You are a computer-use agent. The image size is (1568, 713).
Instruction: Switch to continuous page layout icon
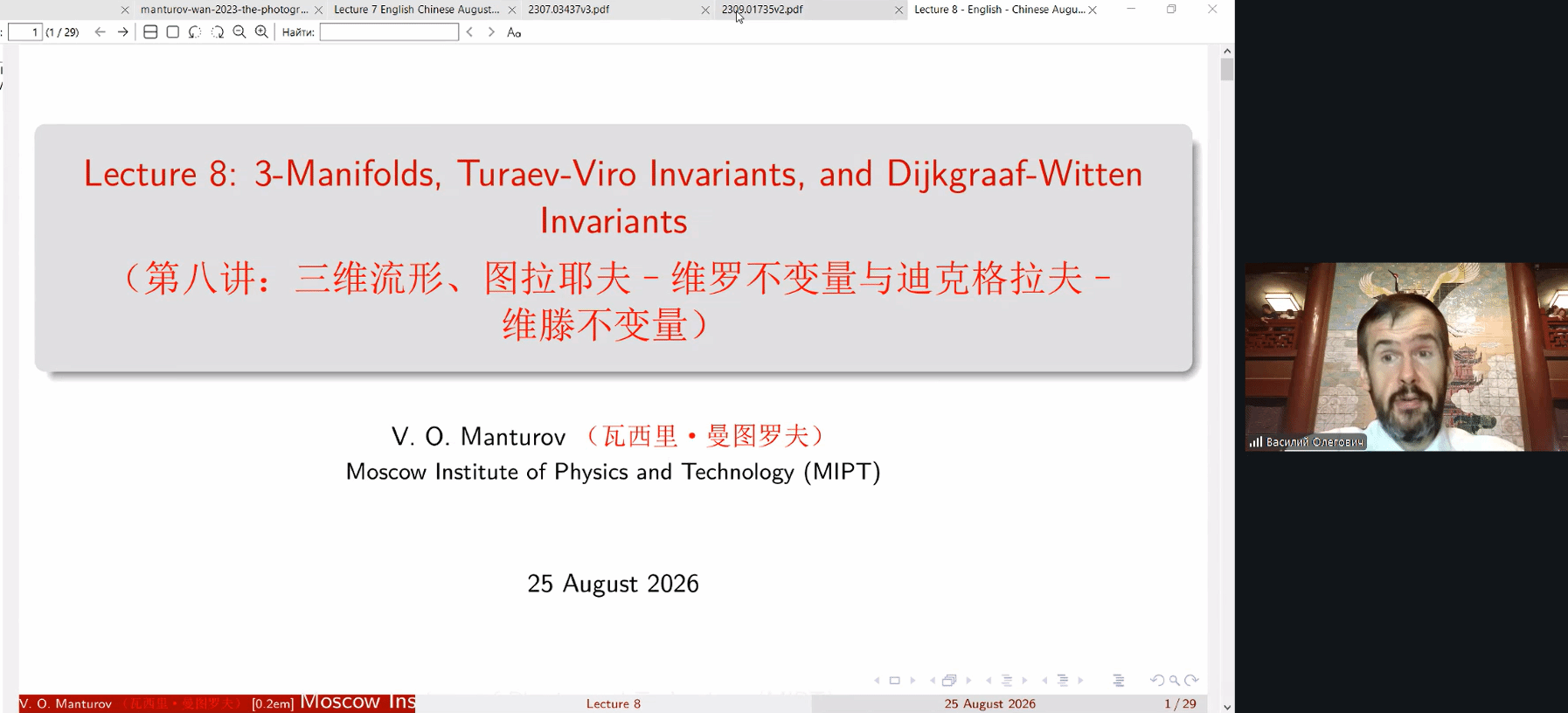click(x=150, y=32)
